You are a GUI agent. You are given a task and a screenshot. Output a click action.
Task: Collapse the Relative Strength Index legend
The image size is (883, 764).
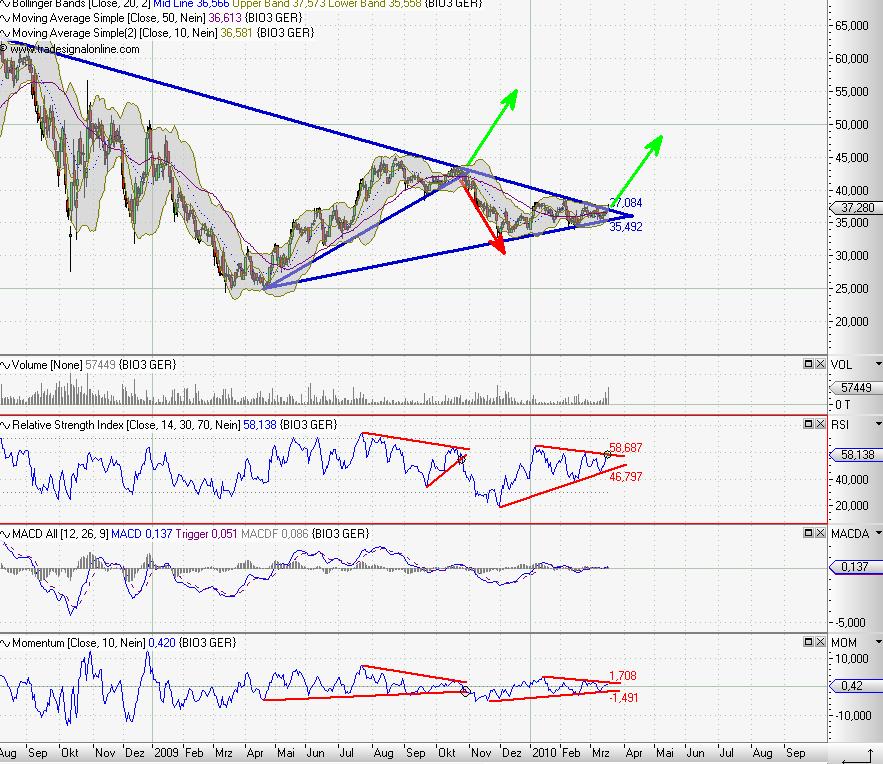[x=5, y=425]
